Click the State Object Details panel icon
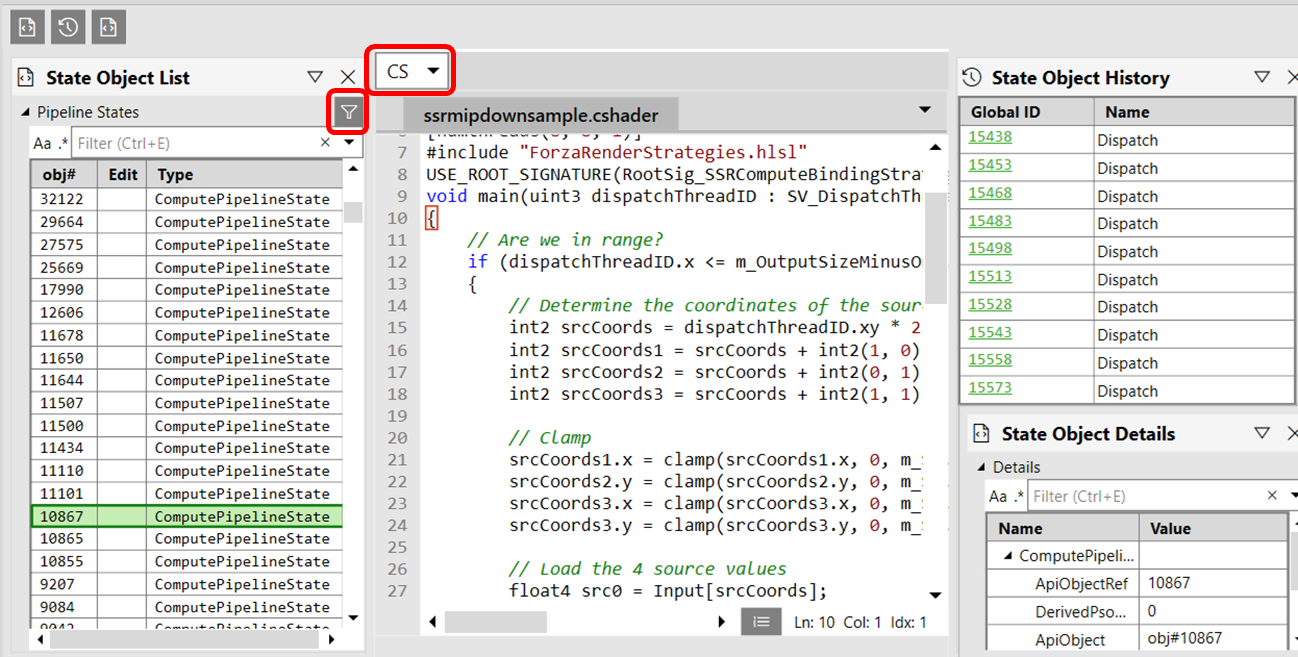Image resolution: width=1298 pixels, height=657 pixels. pos(983,434)
